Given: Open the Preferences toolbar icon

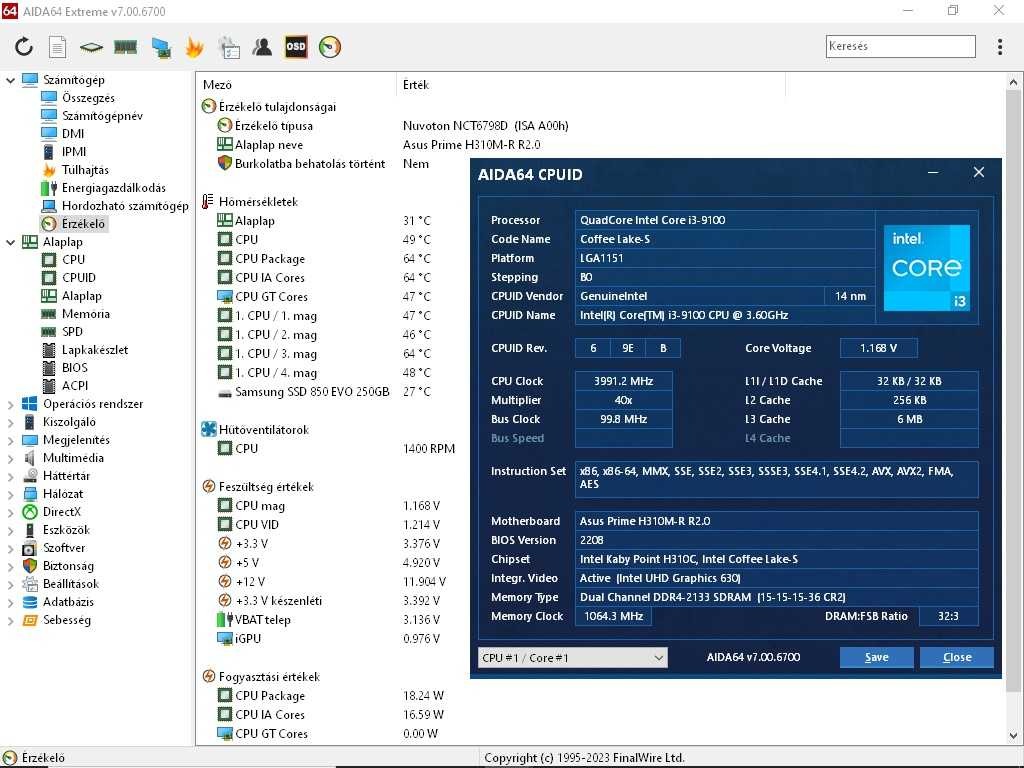Looking at the screenshot, I should pyautogui.click(x=229, y=47).
